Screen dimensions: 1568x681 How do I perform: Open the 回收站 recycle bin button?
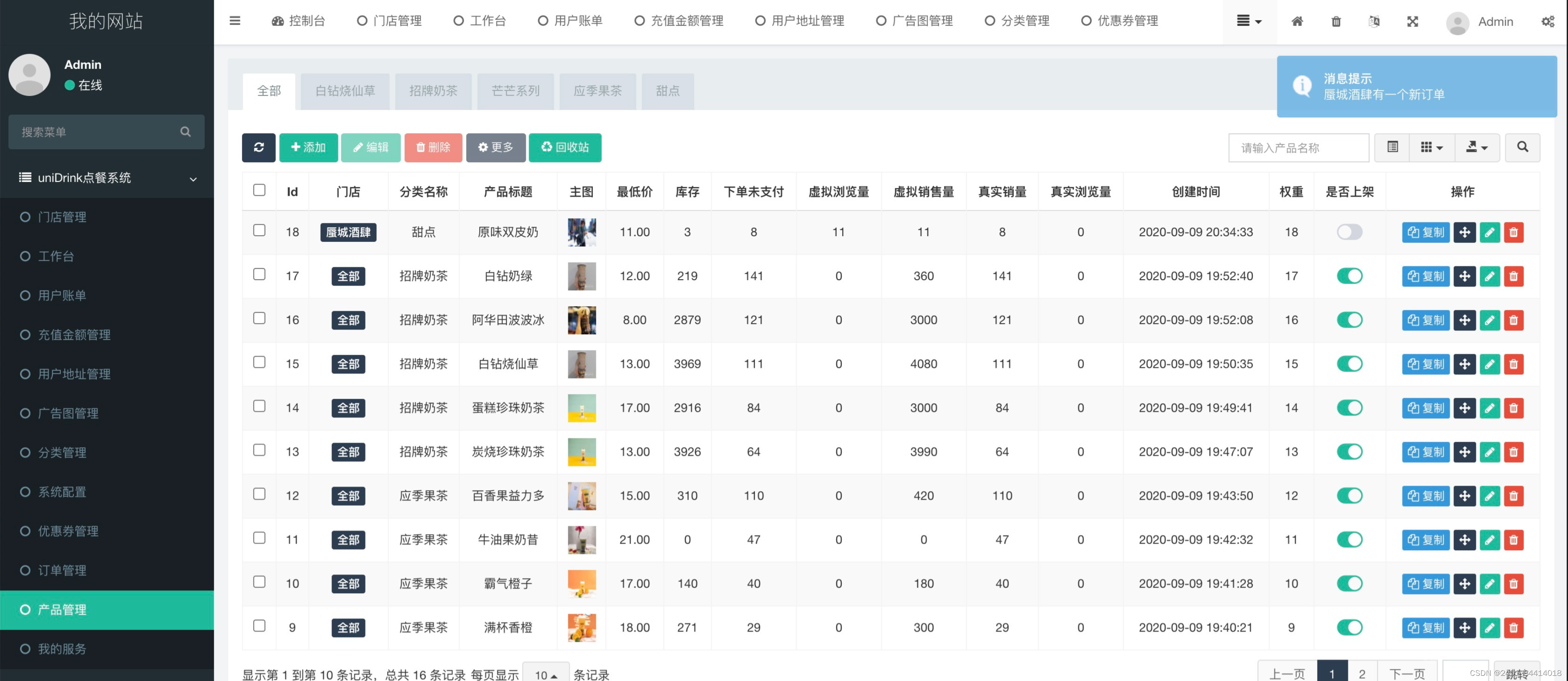[565, 148]
